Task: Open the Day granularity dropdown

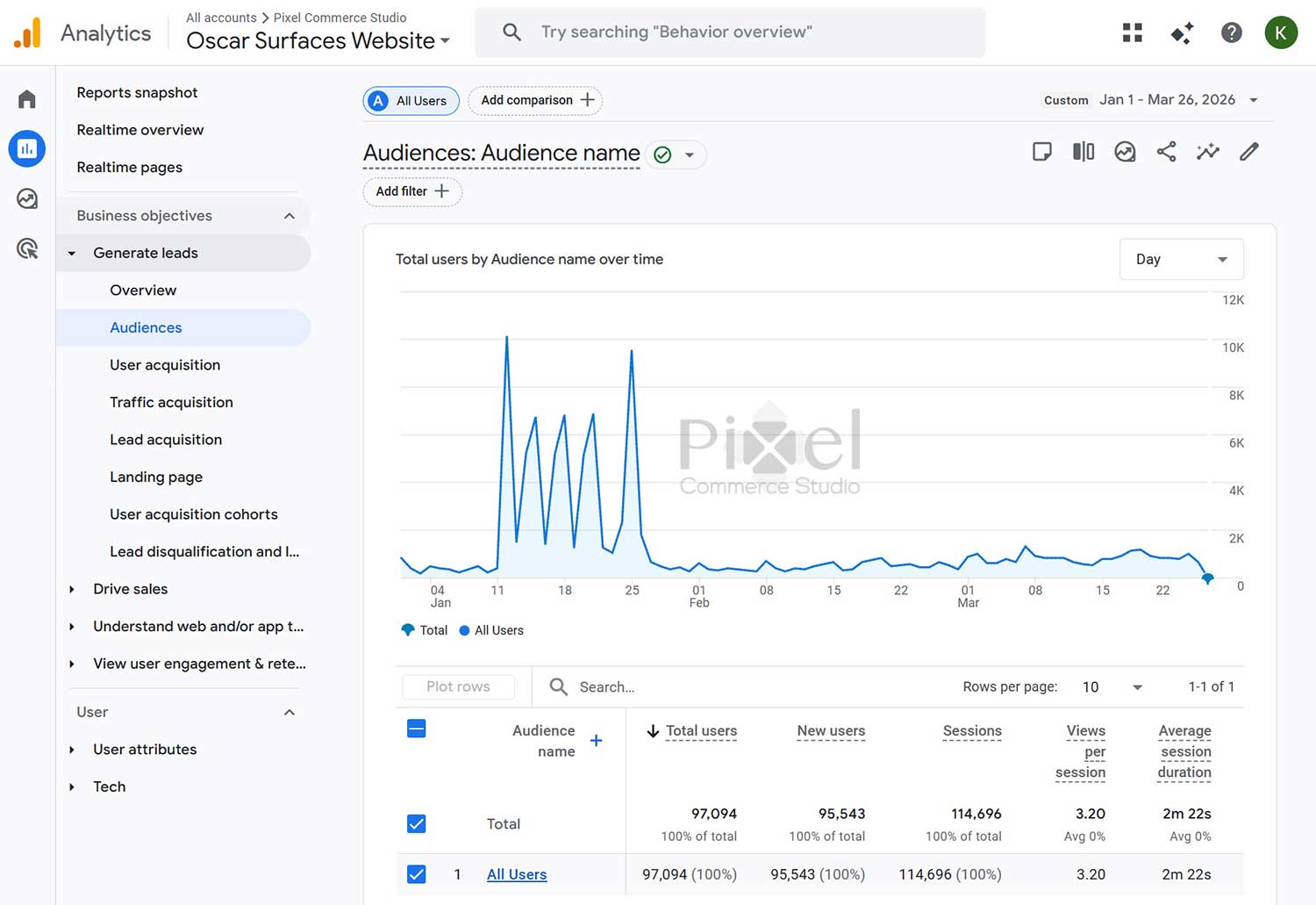Action: point(1181,259)
